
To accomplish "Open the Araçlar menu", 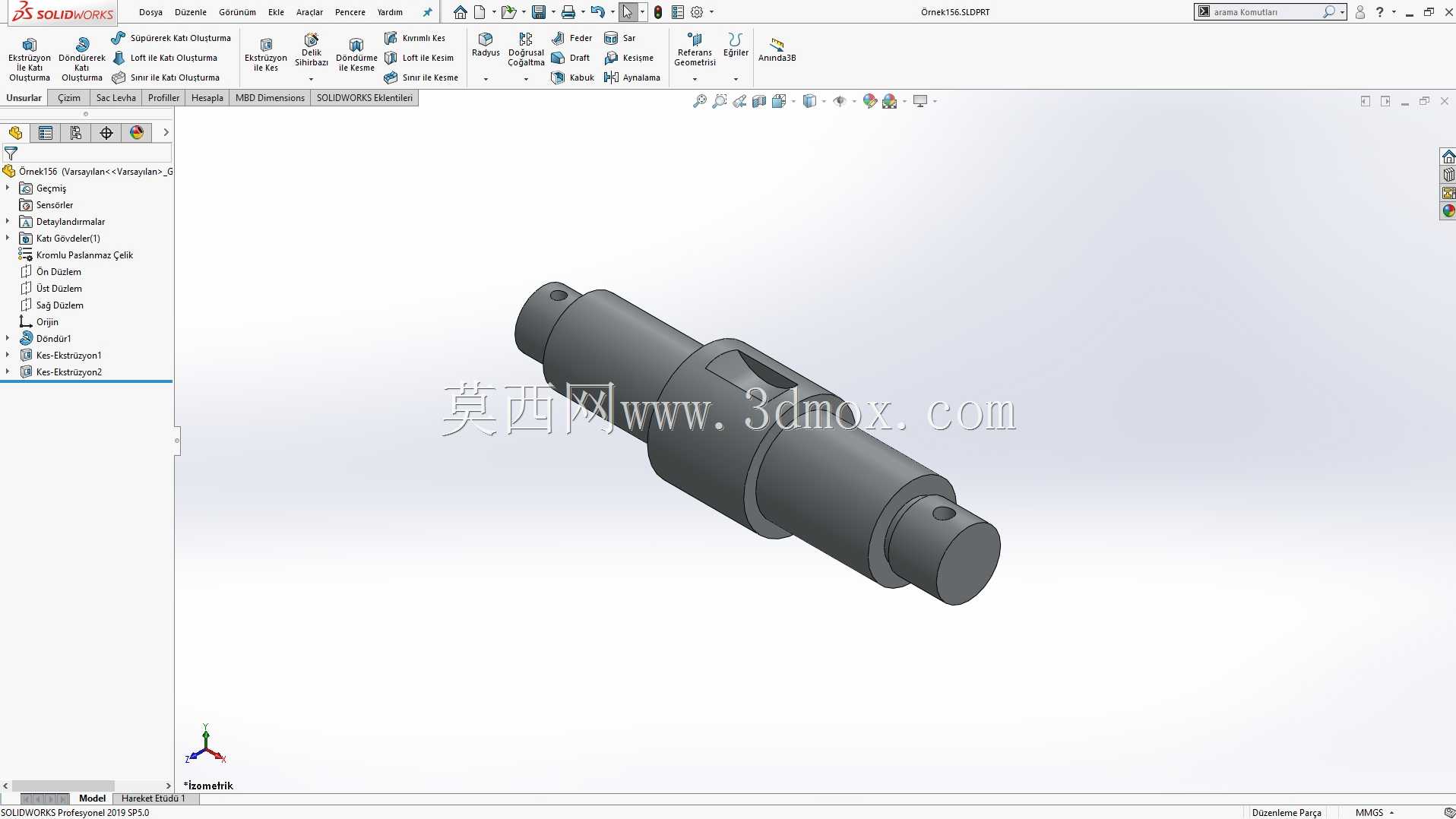I will [x=309, y=12].
